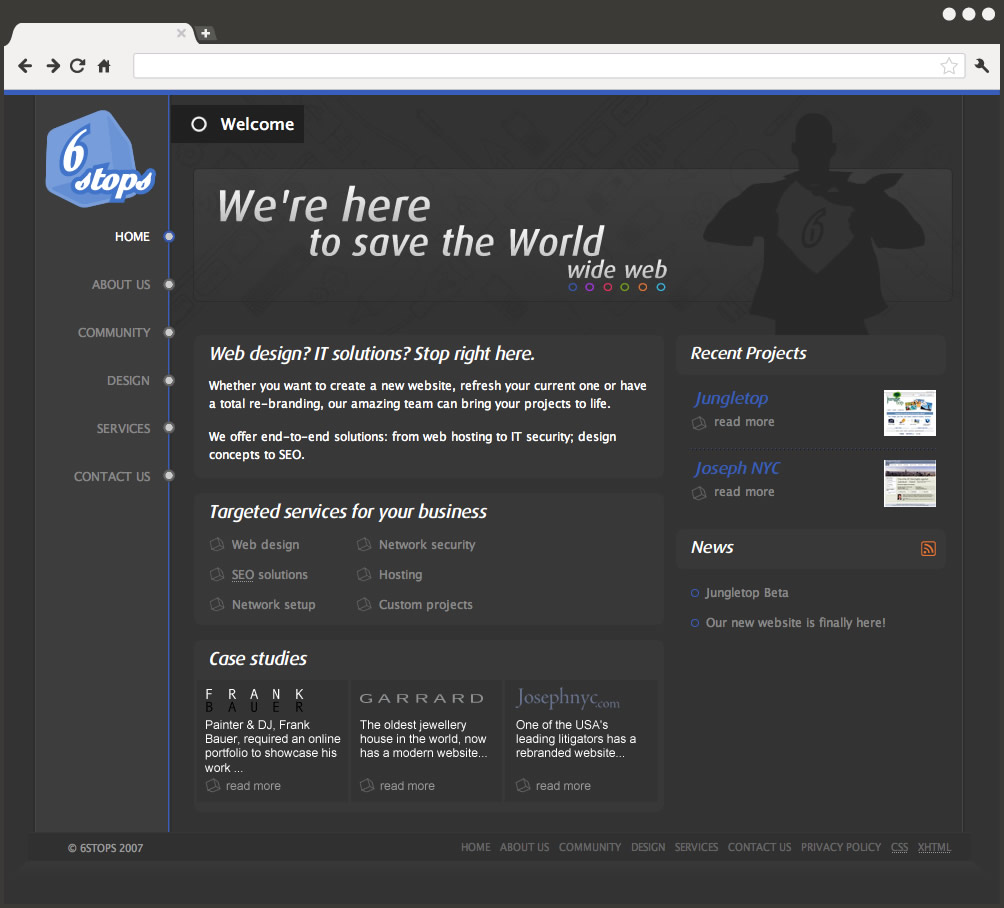Read more about the Garrard case study

coord(407,786)
